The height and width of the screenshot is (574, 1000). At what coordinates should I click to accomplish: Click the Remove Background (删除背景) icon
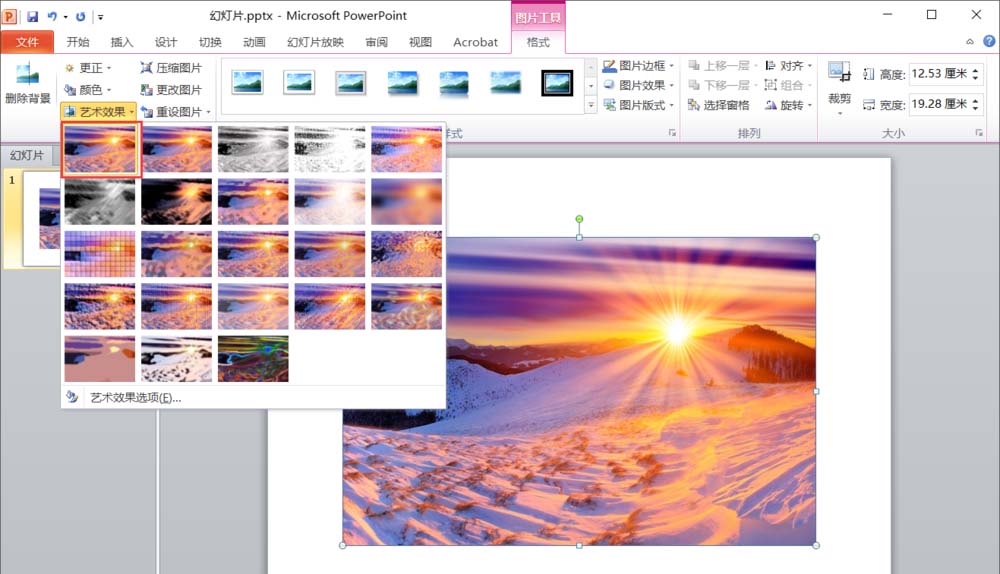tap(27, 75)
